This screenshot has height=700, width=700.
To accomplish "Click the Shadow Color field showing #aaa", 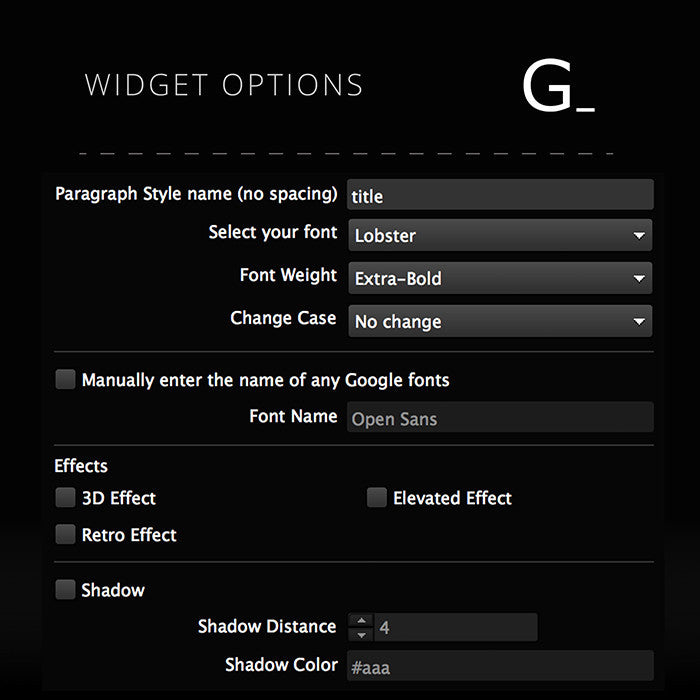I will [500, 666].
